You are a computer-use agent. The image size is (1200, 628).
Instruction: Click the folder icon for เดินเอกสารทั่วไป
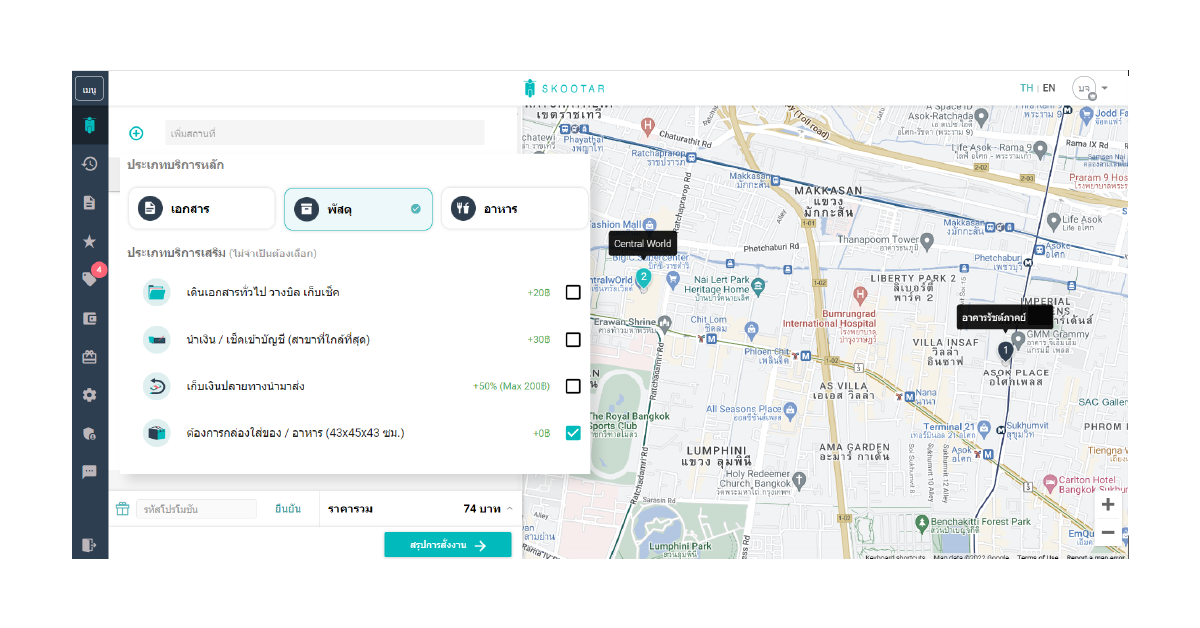point(157,292)
